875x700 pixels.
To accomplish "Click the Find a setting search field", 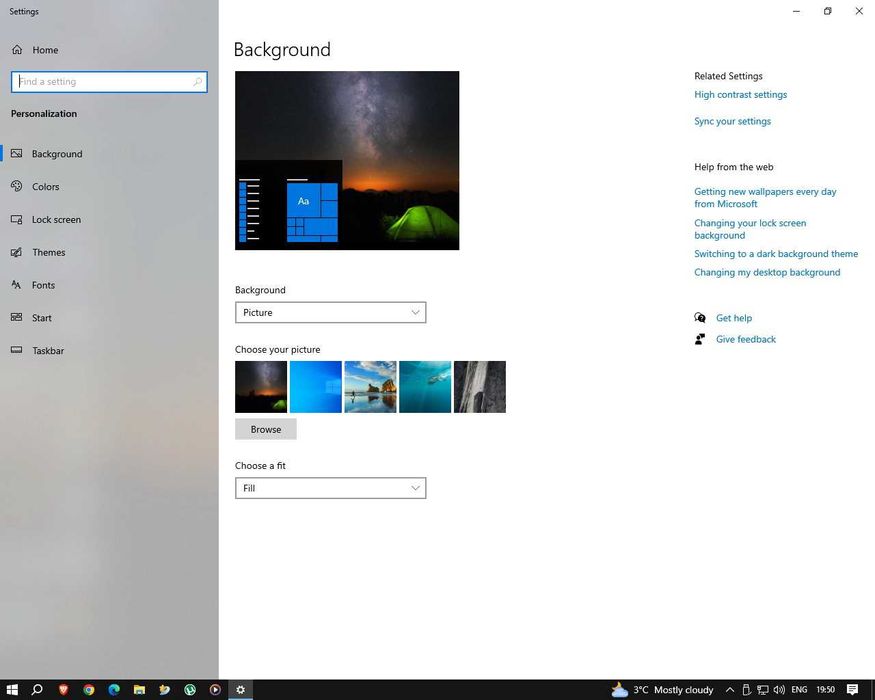I will pos(109,81).
